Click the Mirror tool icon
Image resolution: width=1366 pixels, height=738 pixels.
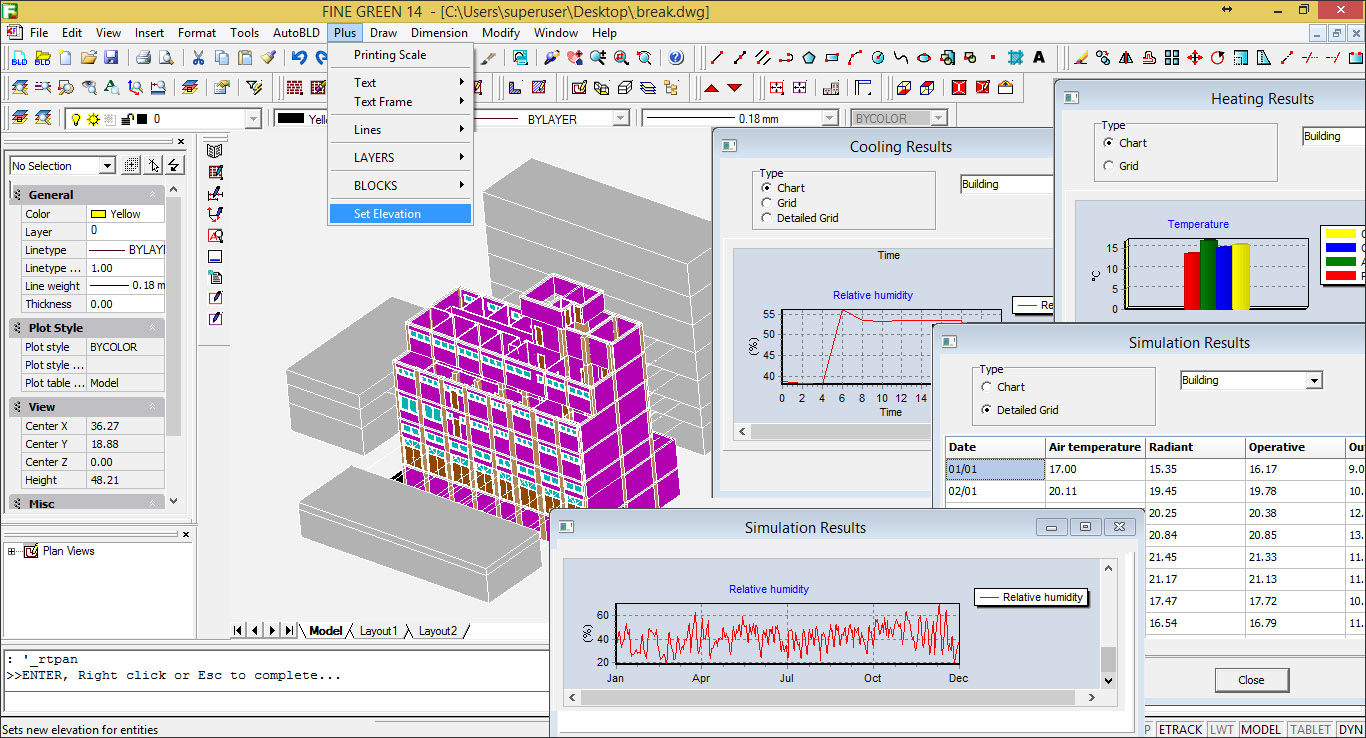coord(1125,57)
